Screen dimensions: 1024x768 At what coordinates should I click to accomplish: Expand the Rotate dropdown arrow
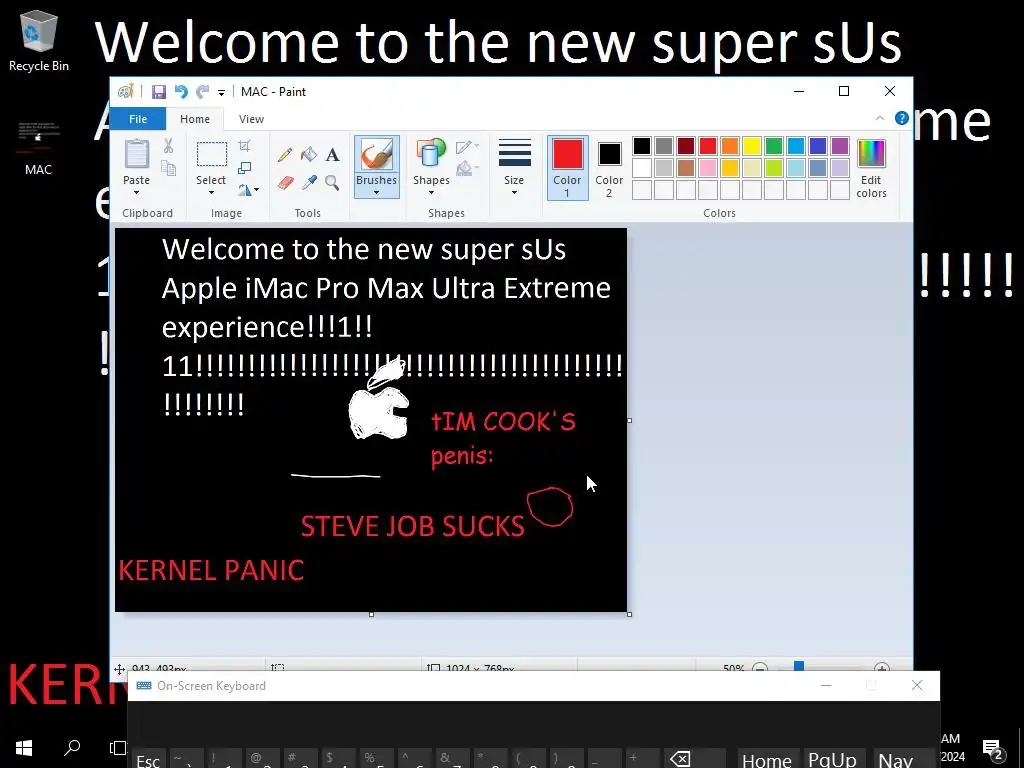[x=257, y=190]
